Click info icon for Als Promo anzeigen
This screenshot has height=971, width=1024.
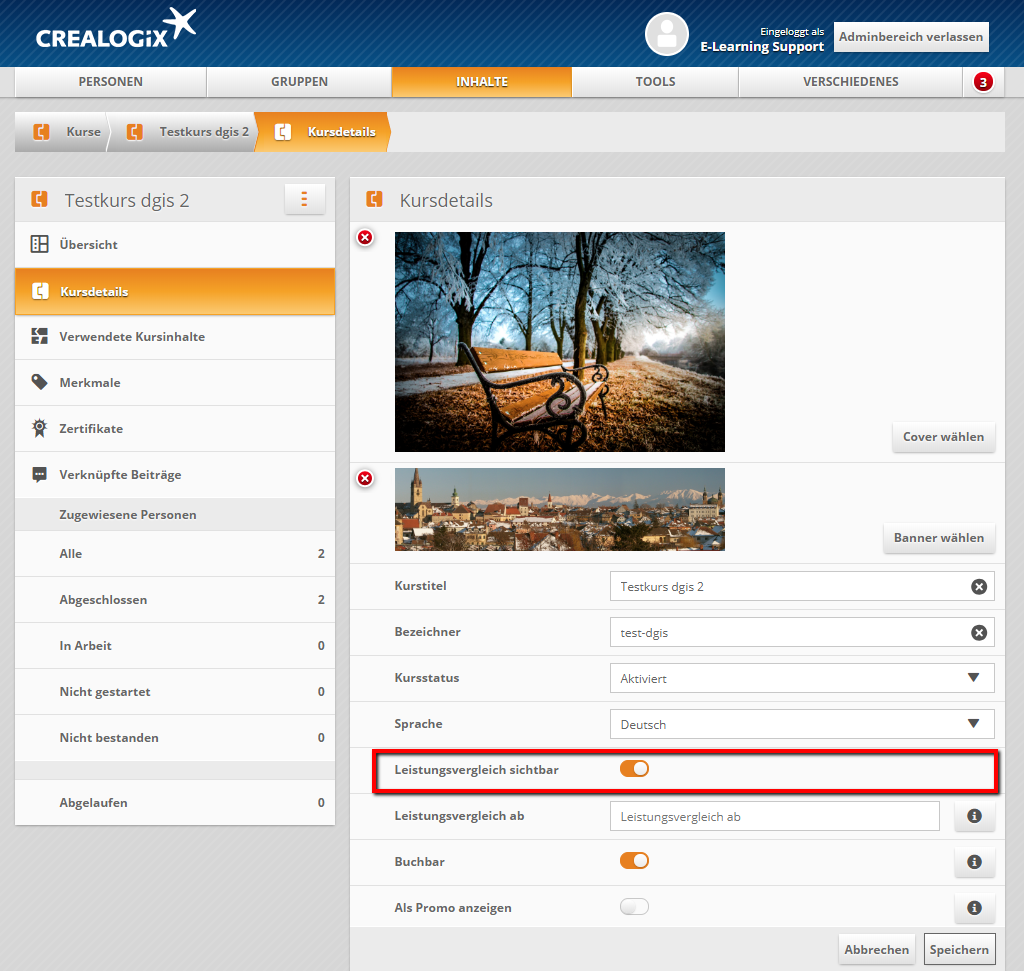point(974,908)
